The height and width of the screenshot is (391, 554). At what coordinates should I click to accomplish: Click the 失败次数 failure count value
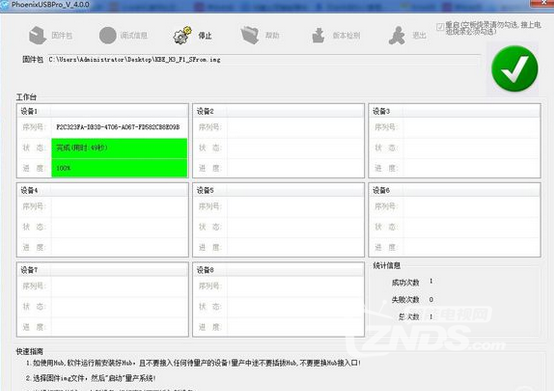click(x=431, y=300)
